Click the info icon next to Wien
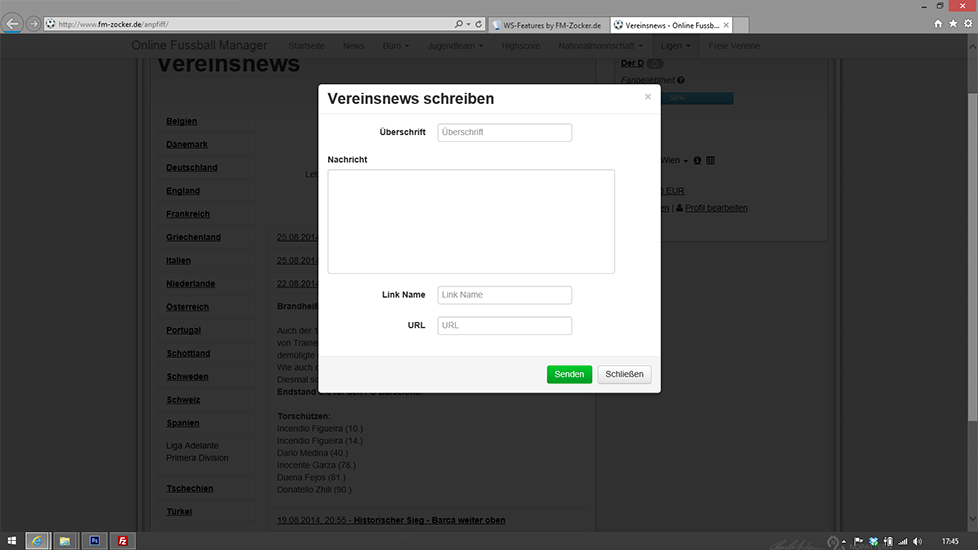 click(697, 160)
